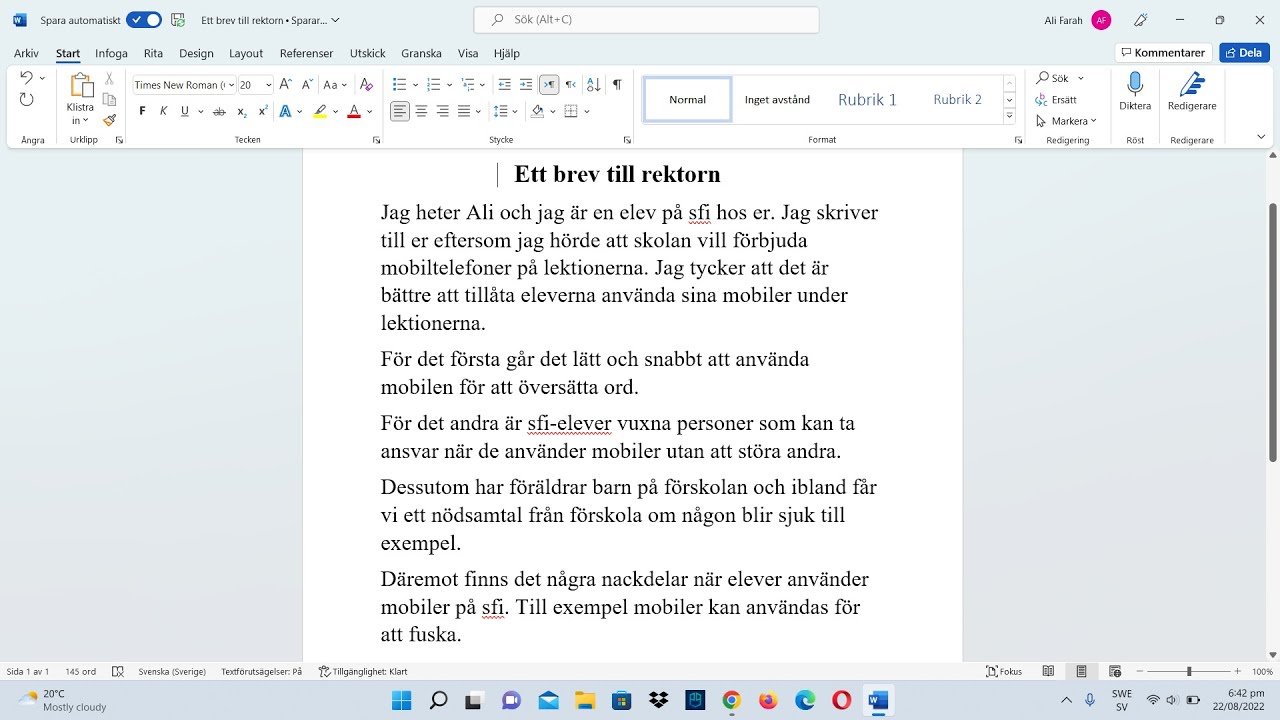Screen dimensions: 1280x720
Task: Toggle justified paragraph alignment
Action: 463,111
